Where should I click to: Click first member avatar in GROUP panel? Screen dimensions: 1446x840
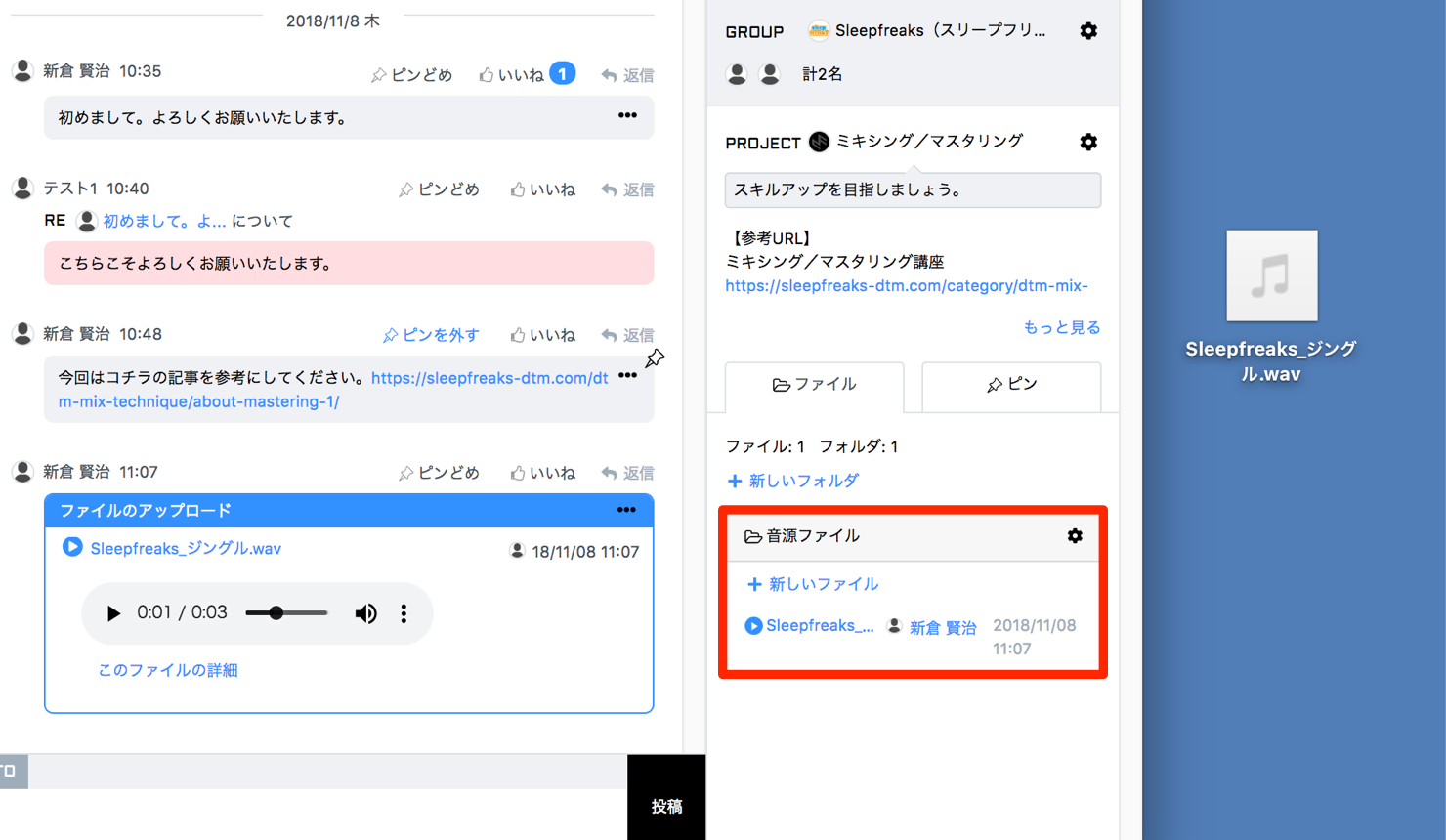pos(737,74)
